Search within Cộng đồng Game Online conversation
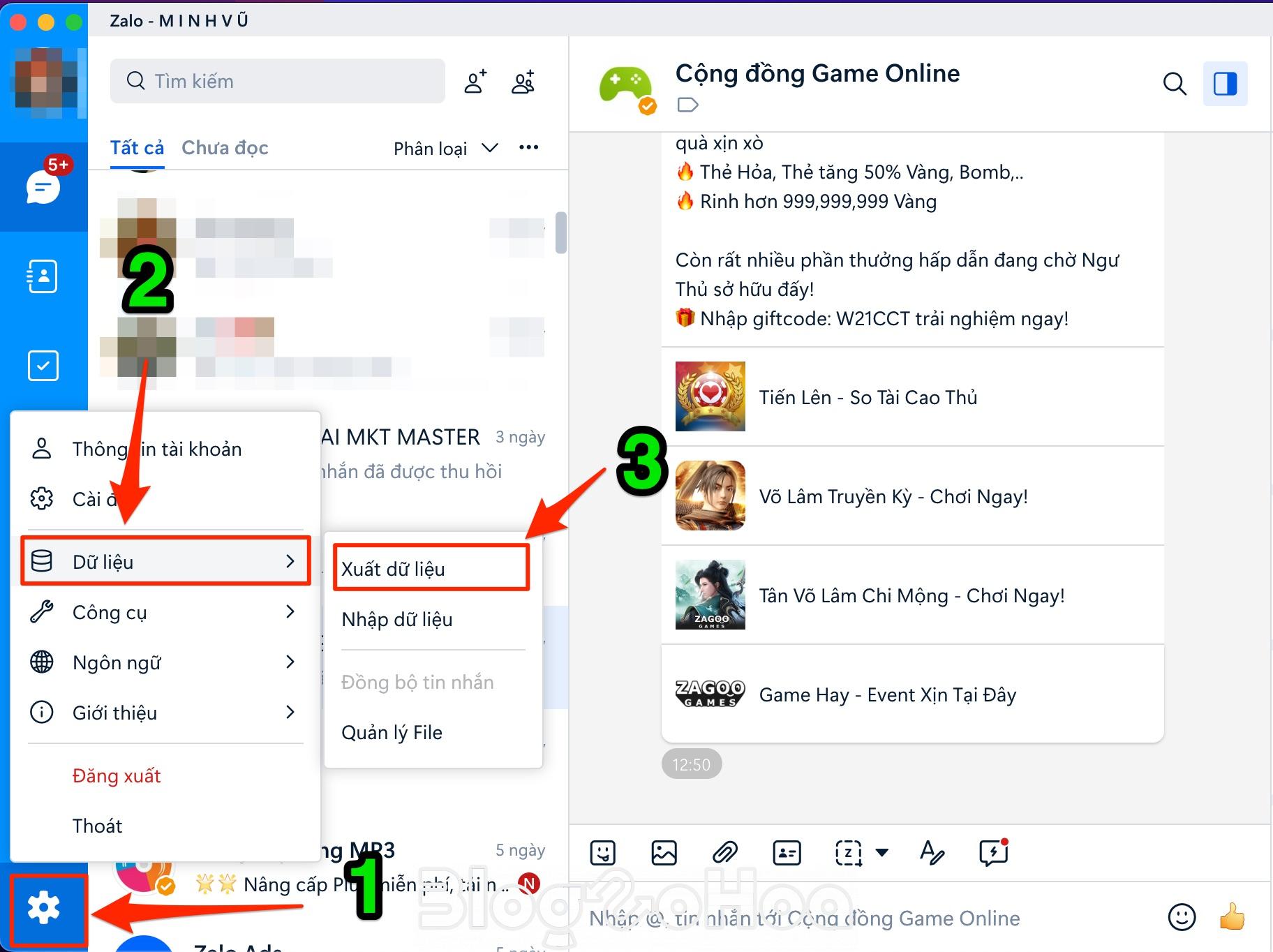Viewport: 1273px width, 952px height. pyautogui.click(x=1175, y=84)
